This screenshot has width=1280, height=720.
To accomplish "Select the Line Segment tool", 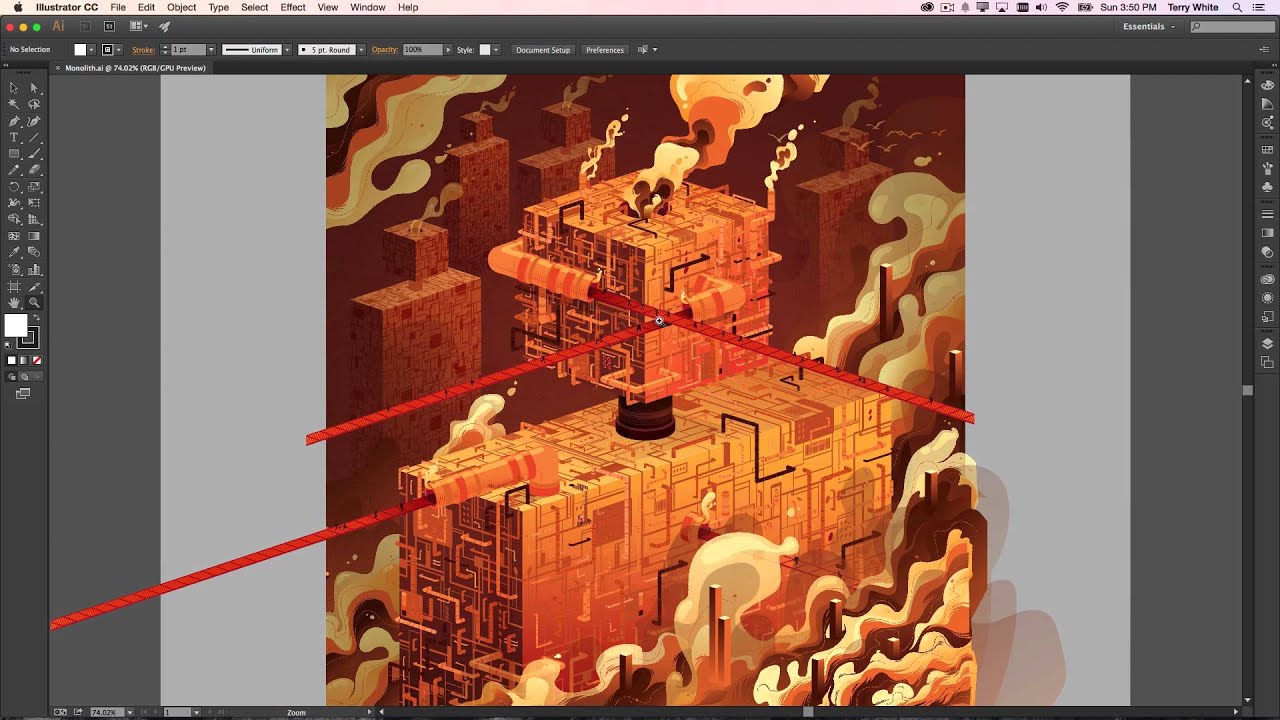I will pos(34,137).
